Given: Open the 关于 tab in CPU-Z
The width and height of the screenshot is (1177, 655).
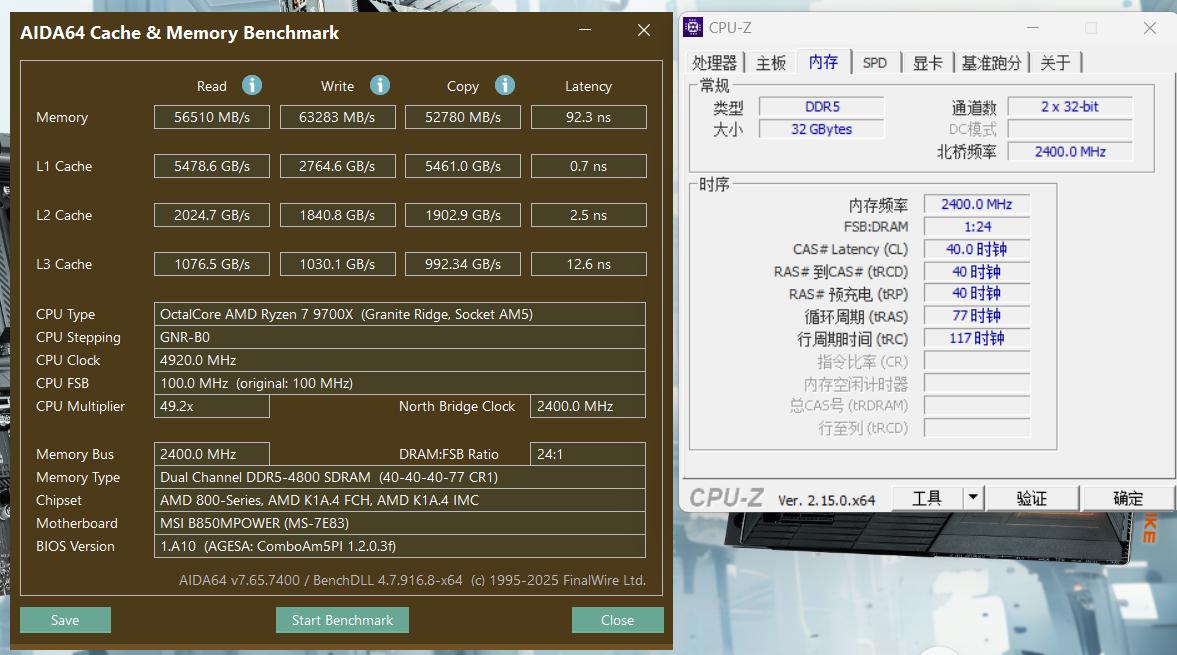Looking at the screenshot, I should click(1055, 63).
